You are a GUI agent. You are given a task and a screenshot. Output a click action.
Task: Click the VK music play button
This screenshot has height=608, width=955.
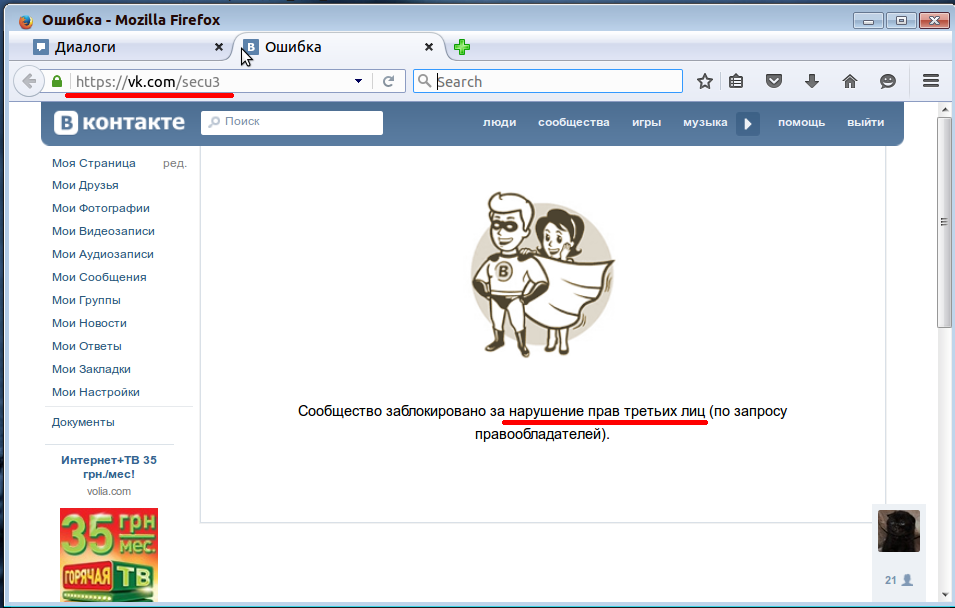(748, 123)
